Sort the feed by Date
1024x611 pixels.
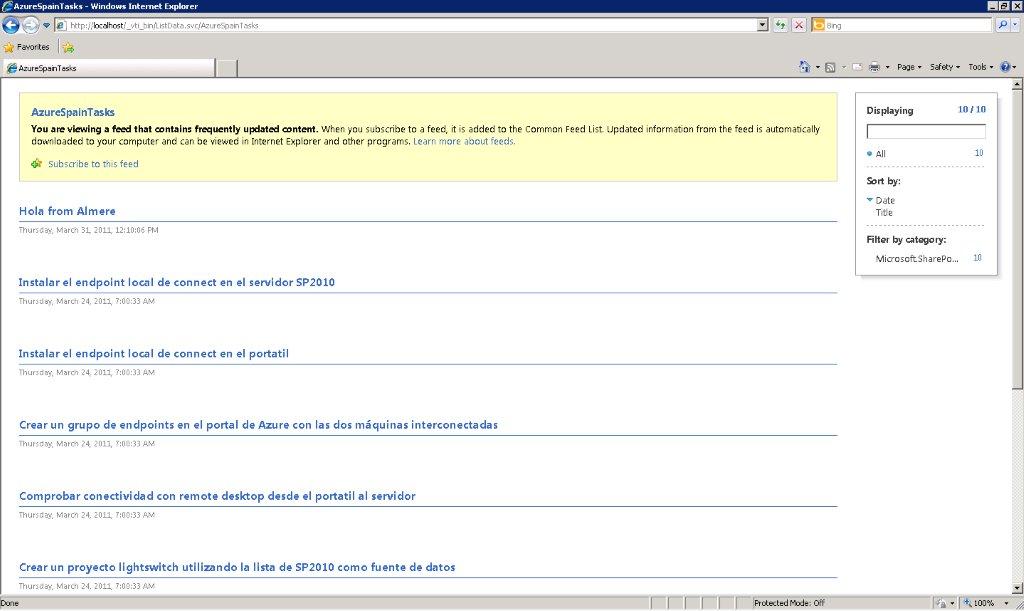(x=885, y=200)
